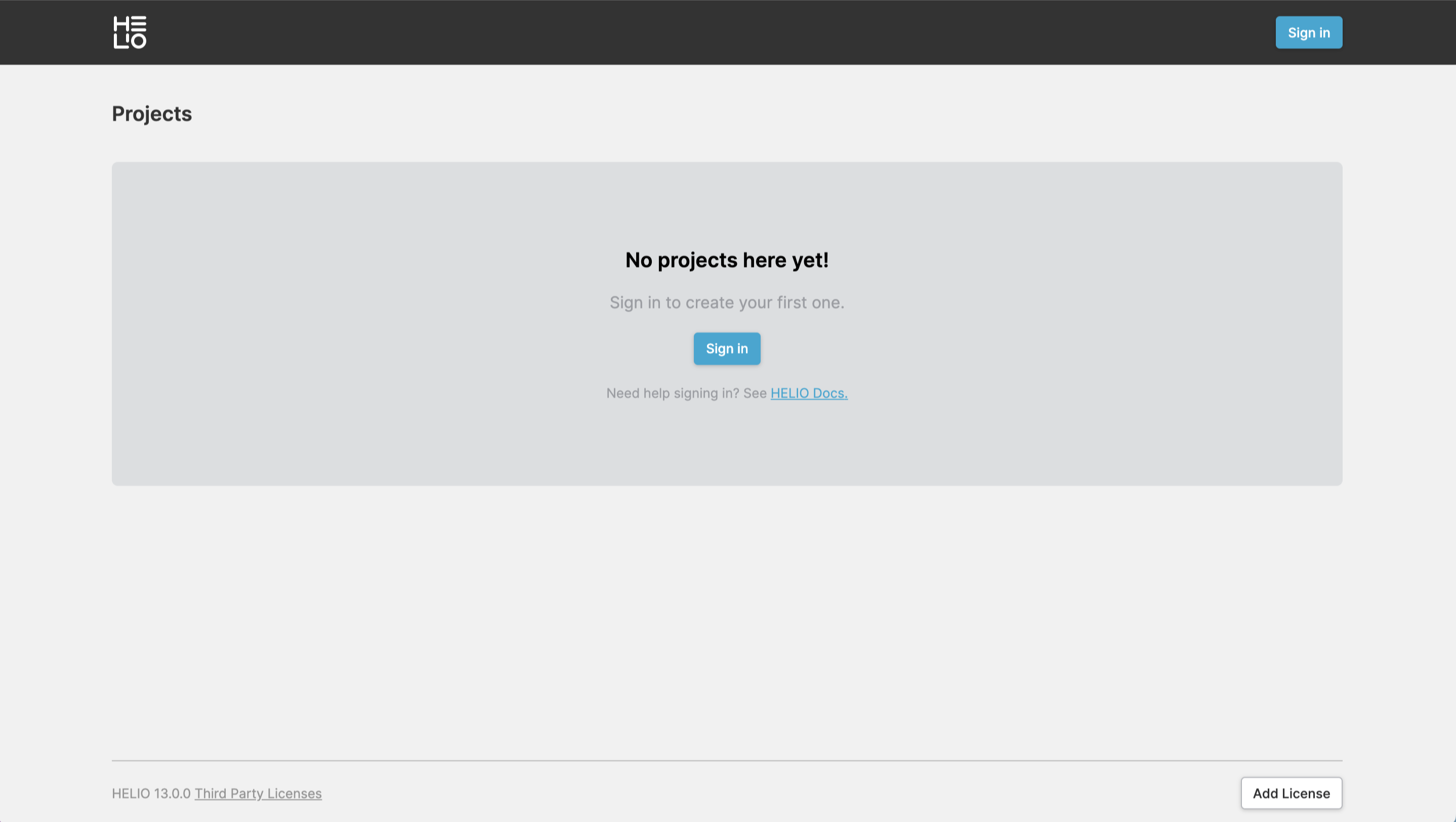View licenses via footer Third Party Licenses

click(x=258, y=793)
